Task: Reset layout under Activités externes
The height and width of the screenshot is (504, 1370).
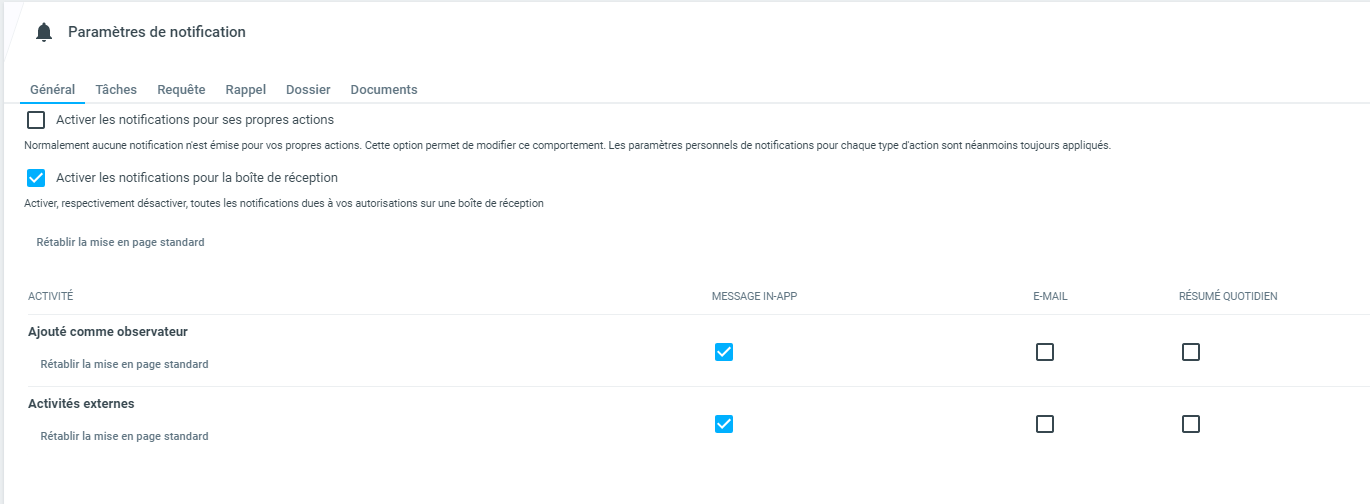Action: tap(124, 437)
